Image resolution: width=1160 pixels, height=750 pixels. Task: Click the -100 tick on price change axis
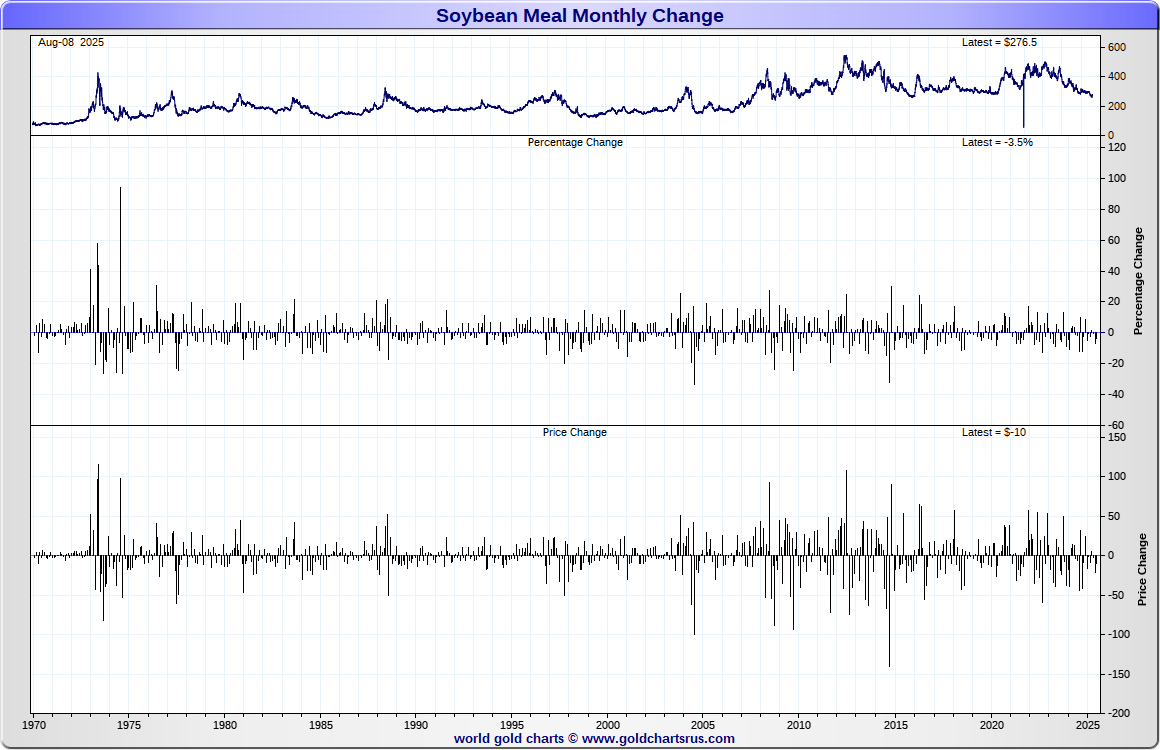[x=1118, y=634]
